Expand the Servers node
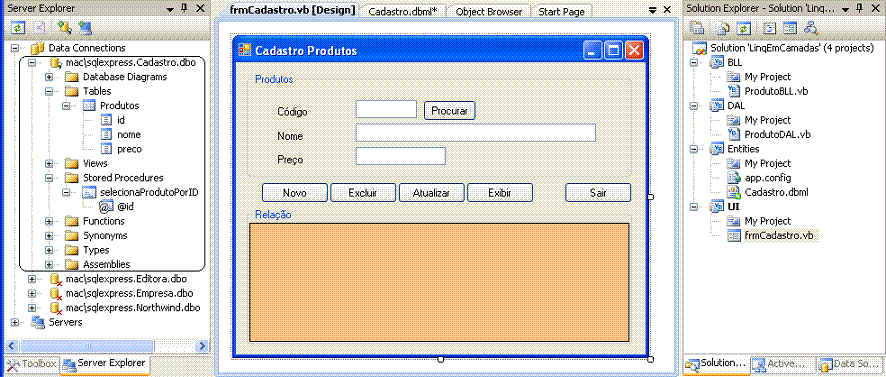The width and height of the screenshot is (886, 377). tap(15, 322)
